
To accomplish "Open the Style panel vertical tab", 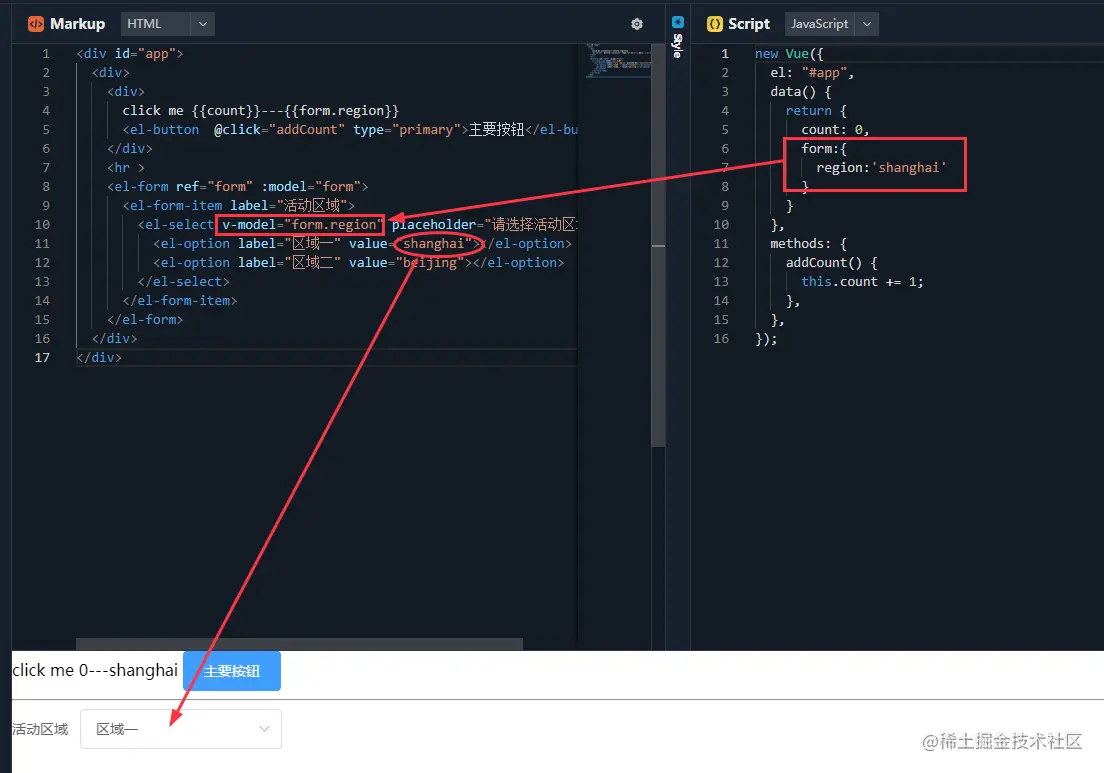I will pos(677,37).
